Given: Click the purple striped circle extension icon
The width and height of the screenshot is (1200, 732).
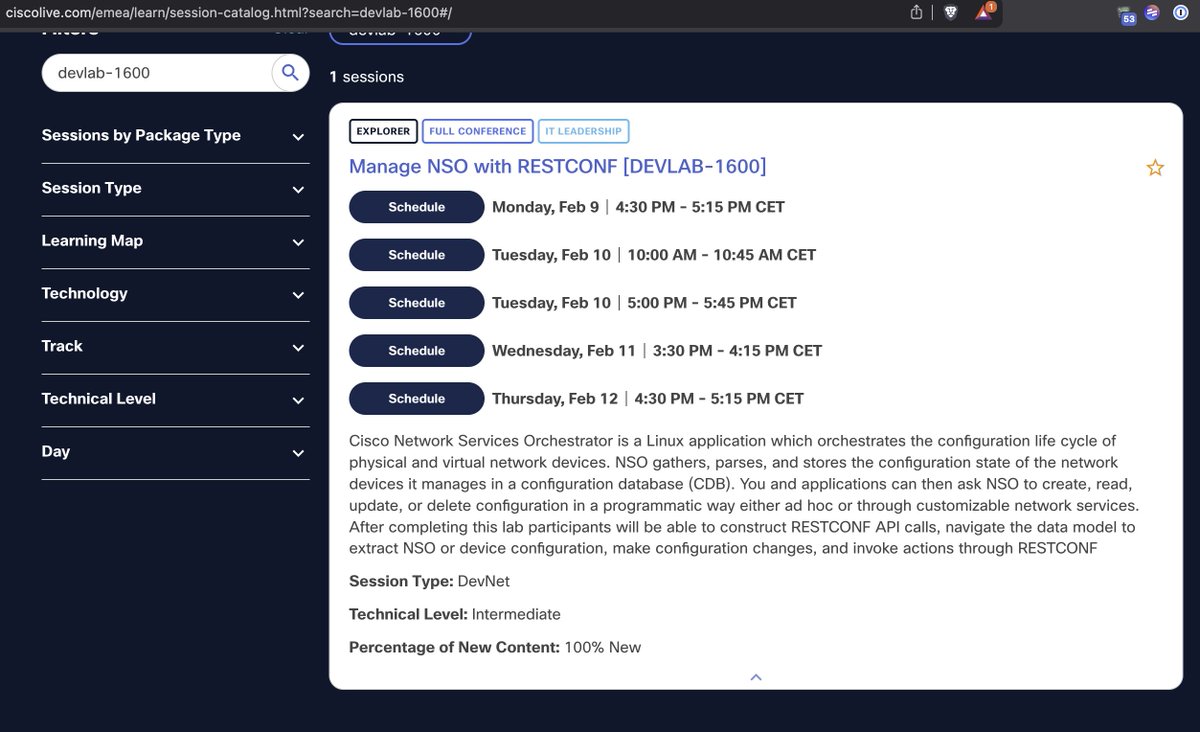Looking at the screenshot, I should [1152, 12].
